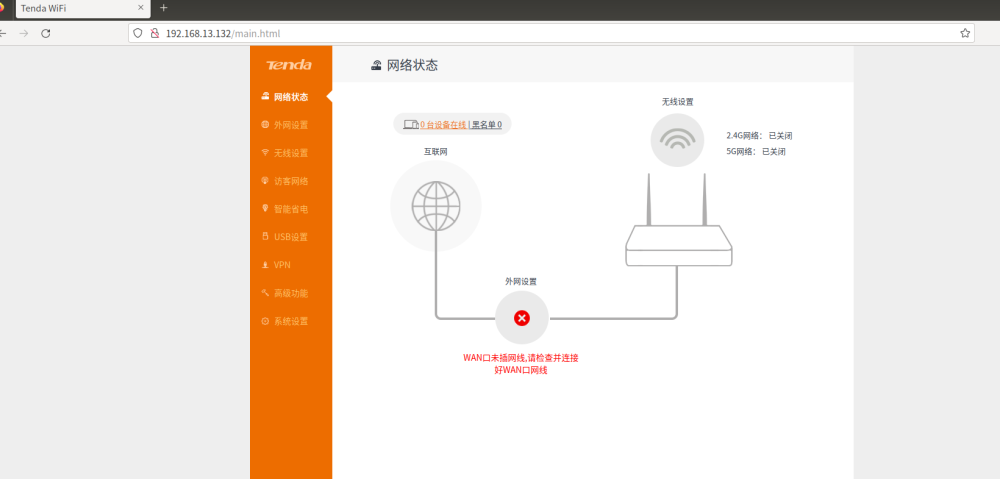Bookmark this page using the star icon
This screenshot has width=1000, height=479.
(x=965, y=33)
